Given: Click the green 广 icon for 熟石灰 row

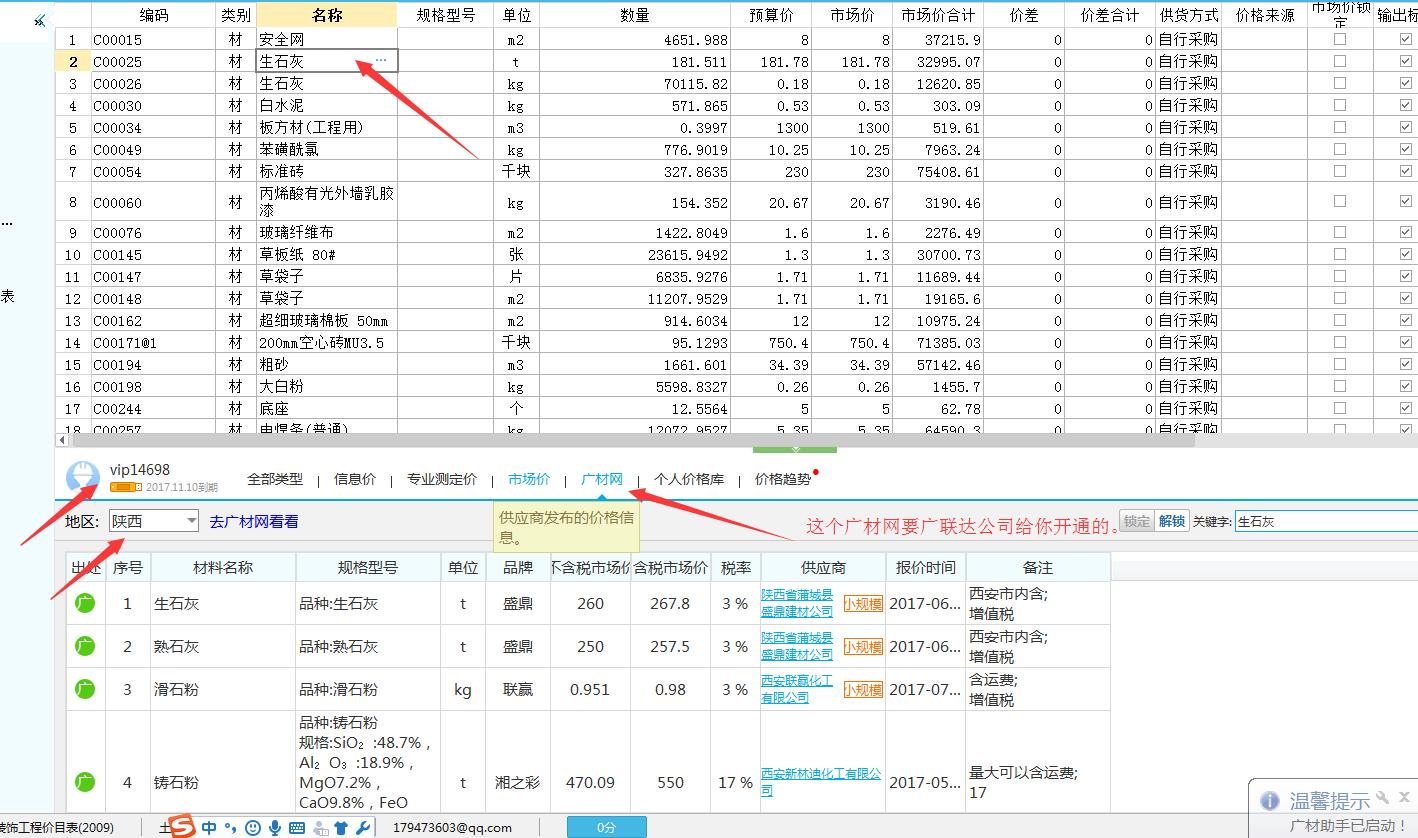Looking at the screenshot, I should click(85, 646).
